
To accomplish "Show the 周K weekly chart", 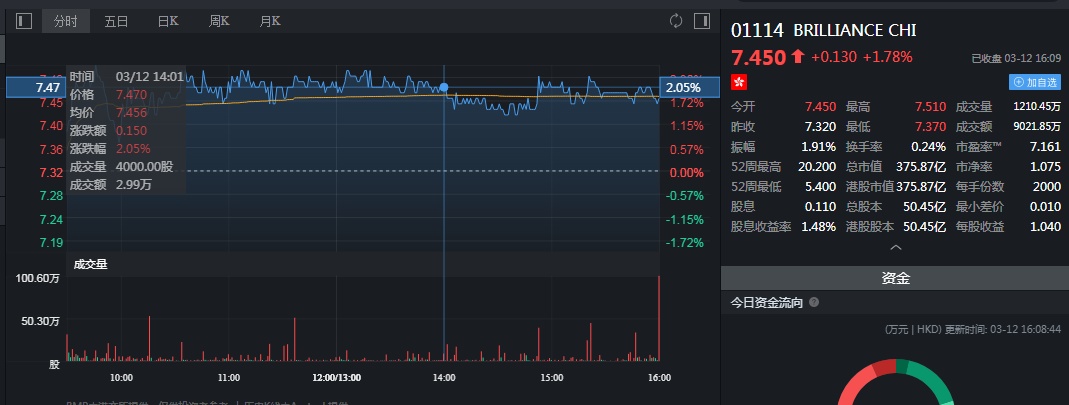I will click(x=219, y=21).
